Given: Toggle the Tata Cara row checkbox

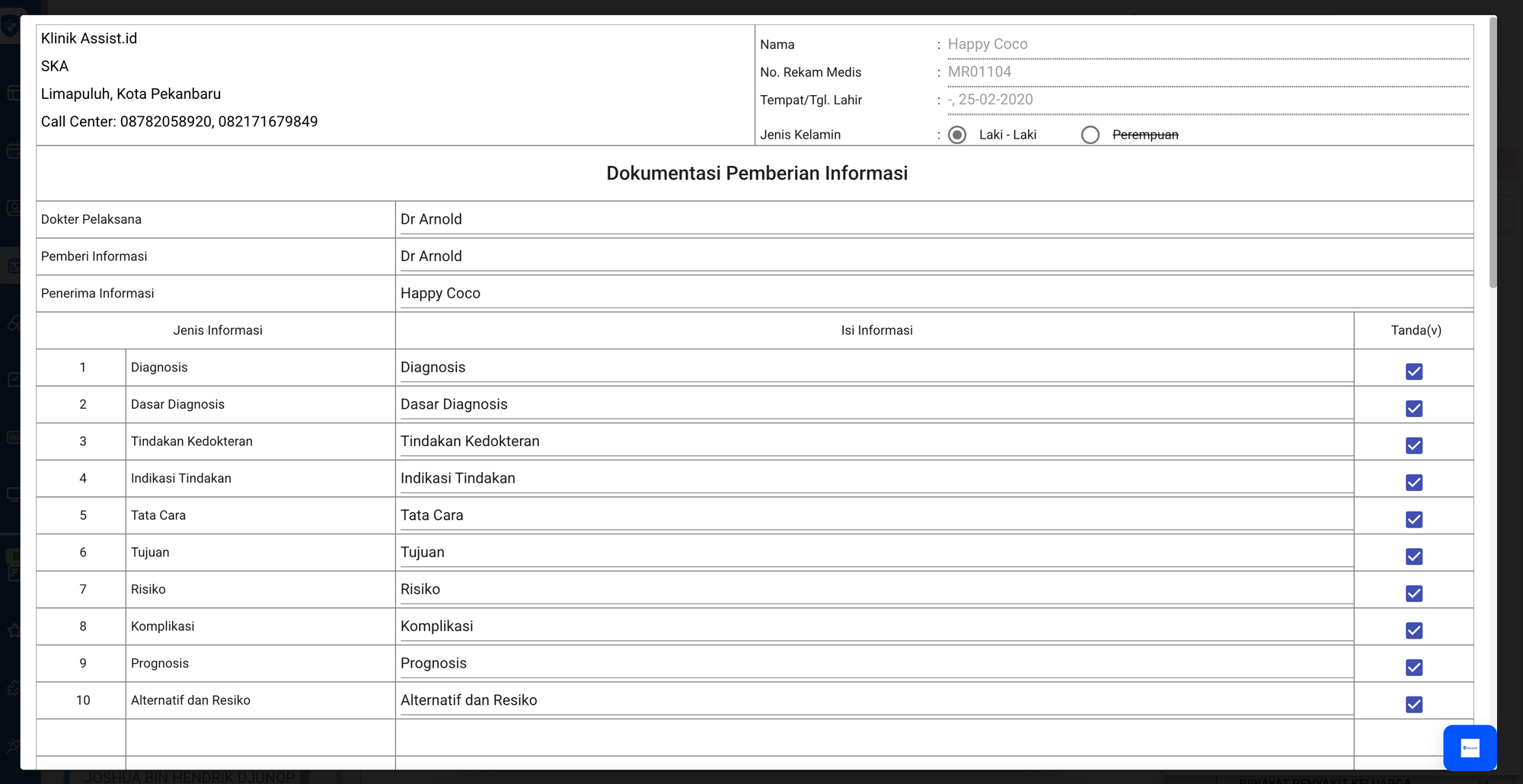Looking at the screenshot, I should pos(1413,520).
